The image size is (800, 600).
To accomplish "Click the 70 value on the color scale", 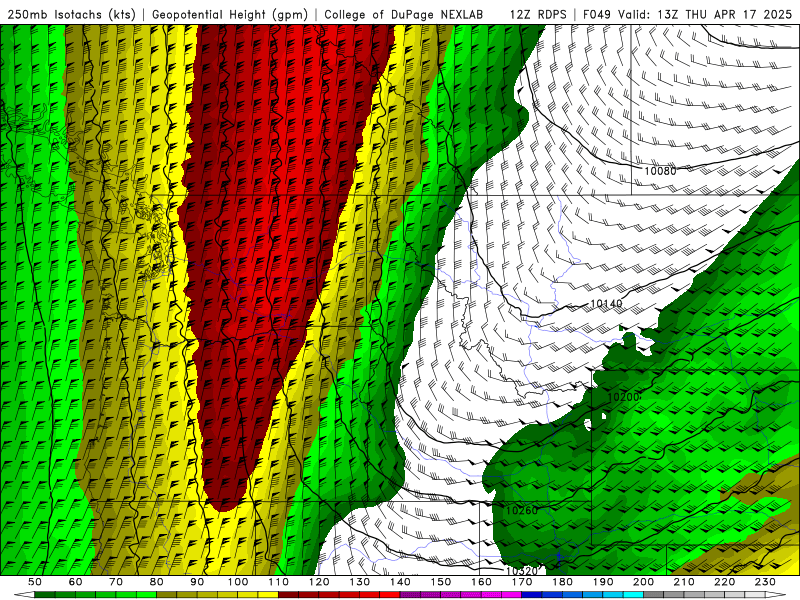I will click(x=116, y=582).
